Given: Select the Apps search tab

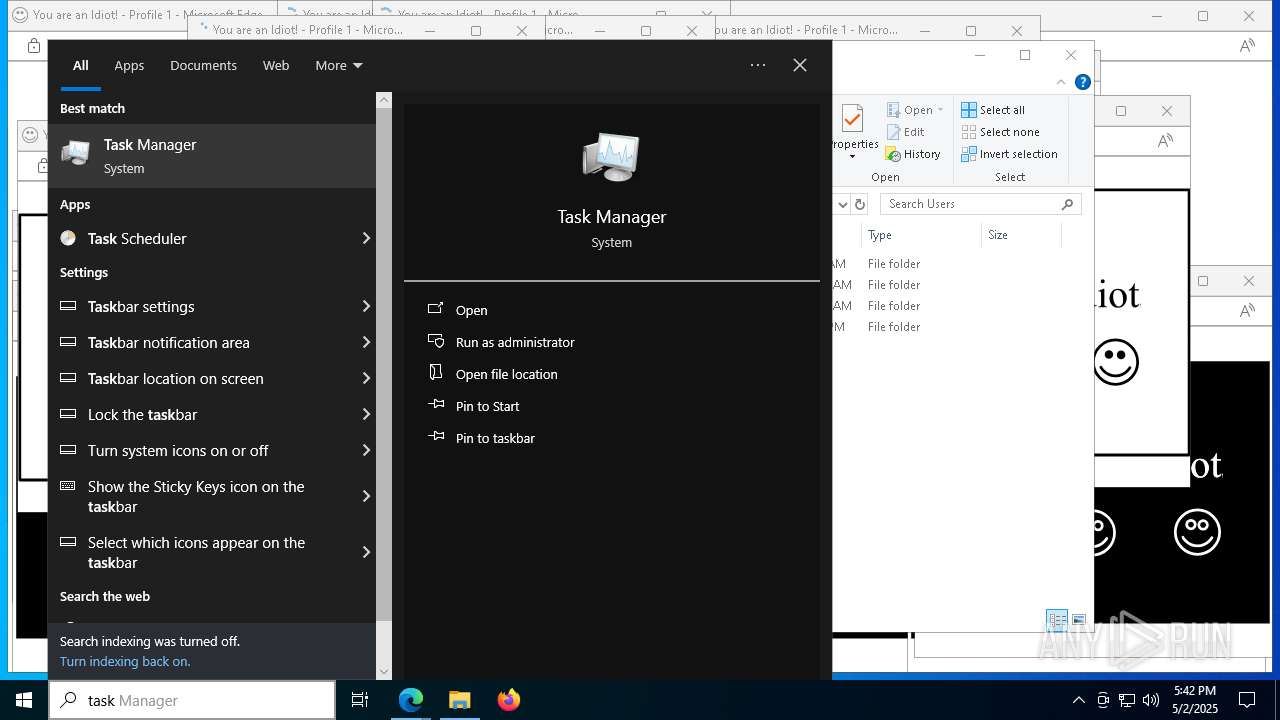Looking at the screenshot, I should coord(129,65).
